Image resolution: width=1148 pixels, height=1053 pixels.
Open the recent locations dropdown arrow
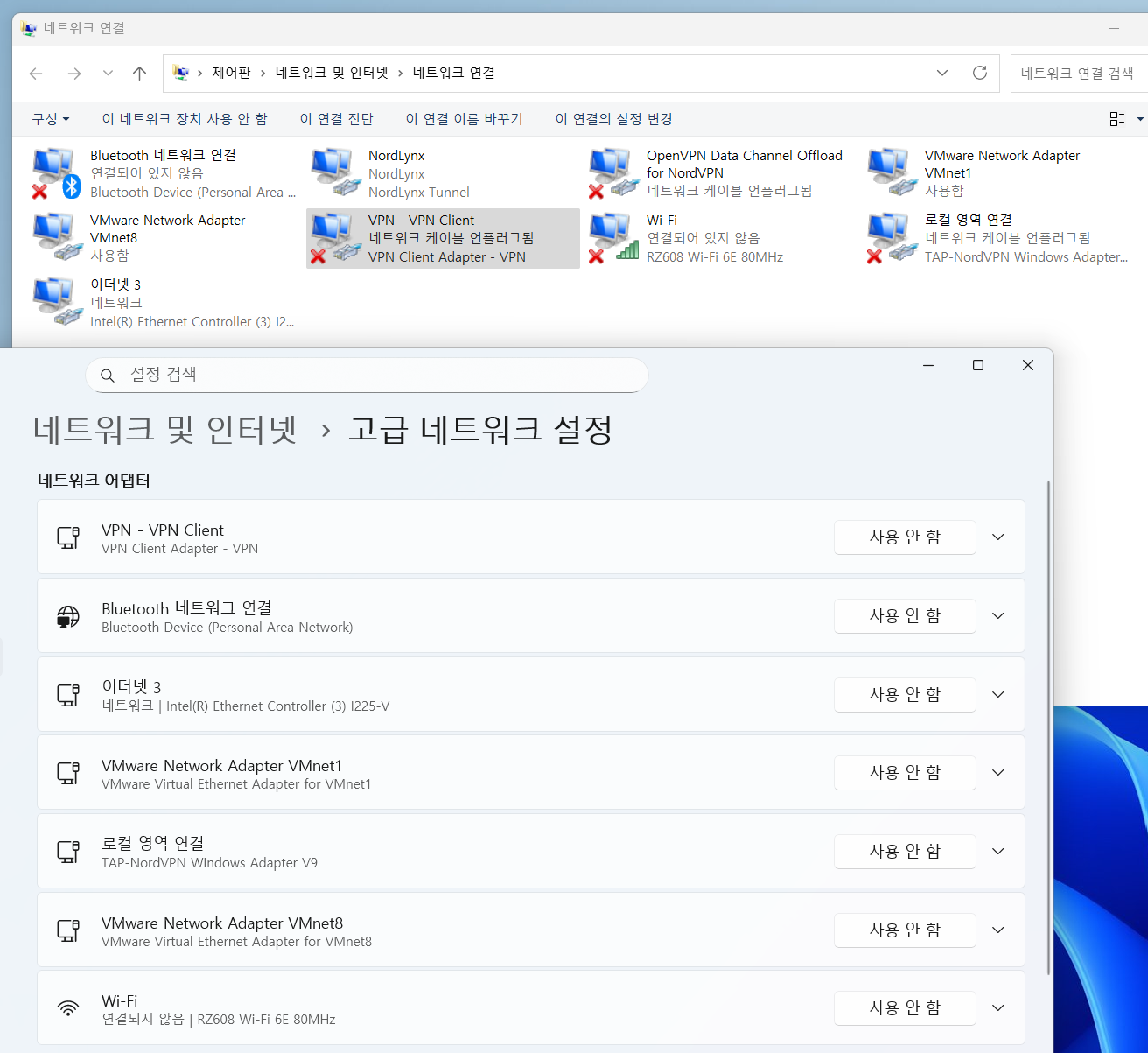tap(108, 74)
